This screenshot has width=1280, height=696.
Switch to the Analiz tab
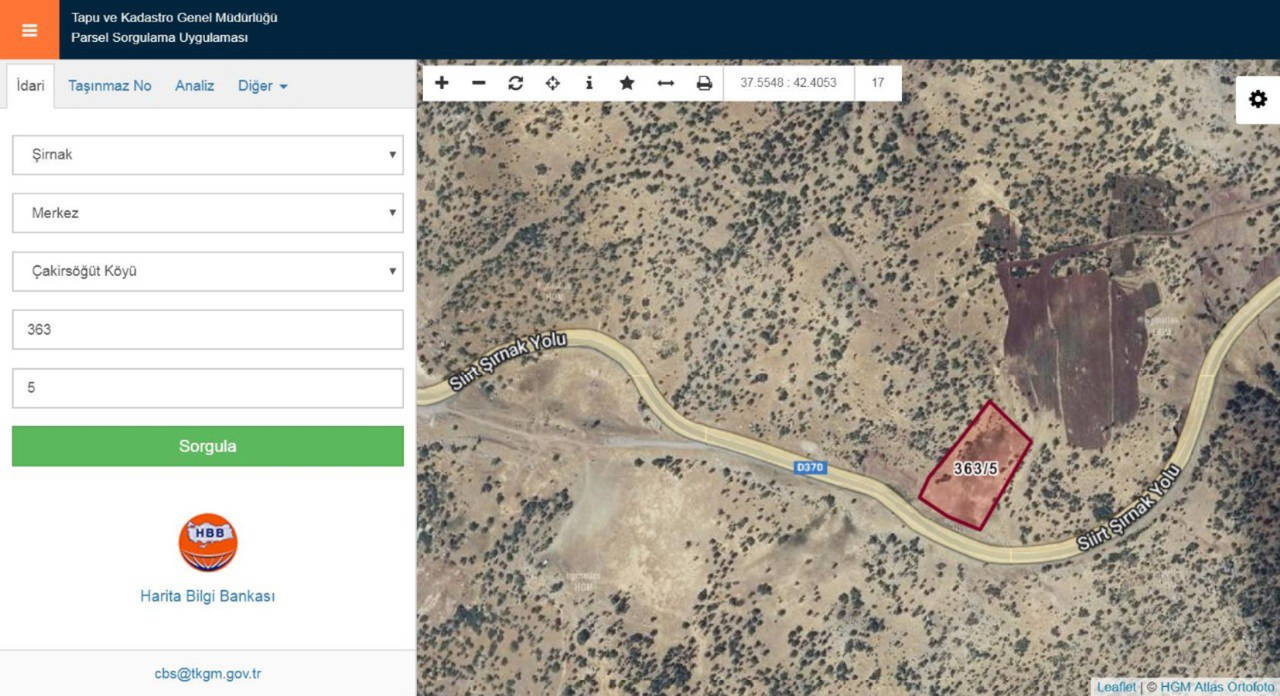point(195,86)
